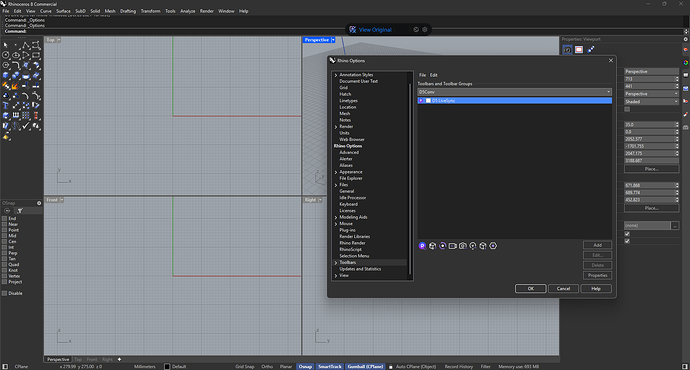
Task: Open the viewport camera properties icon
Action: tap(568, 50)
